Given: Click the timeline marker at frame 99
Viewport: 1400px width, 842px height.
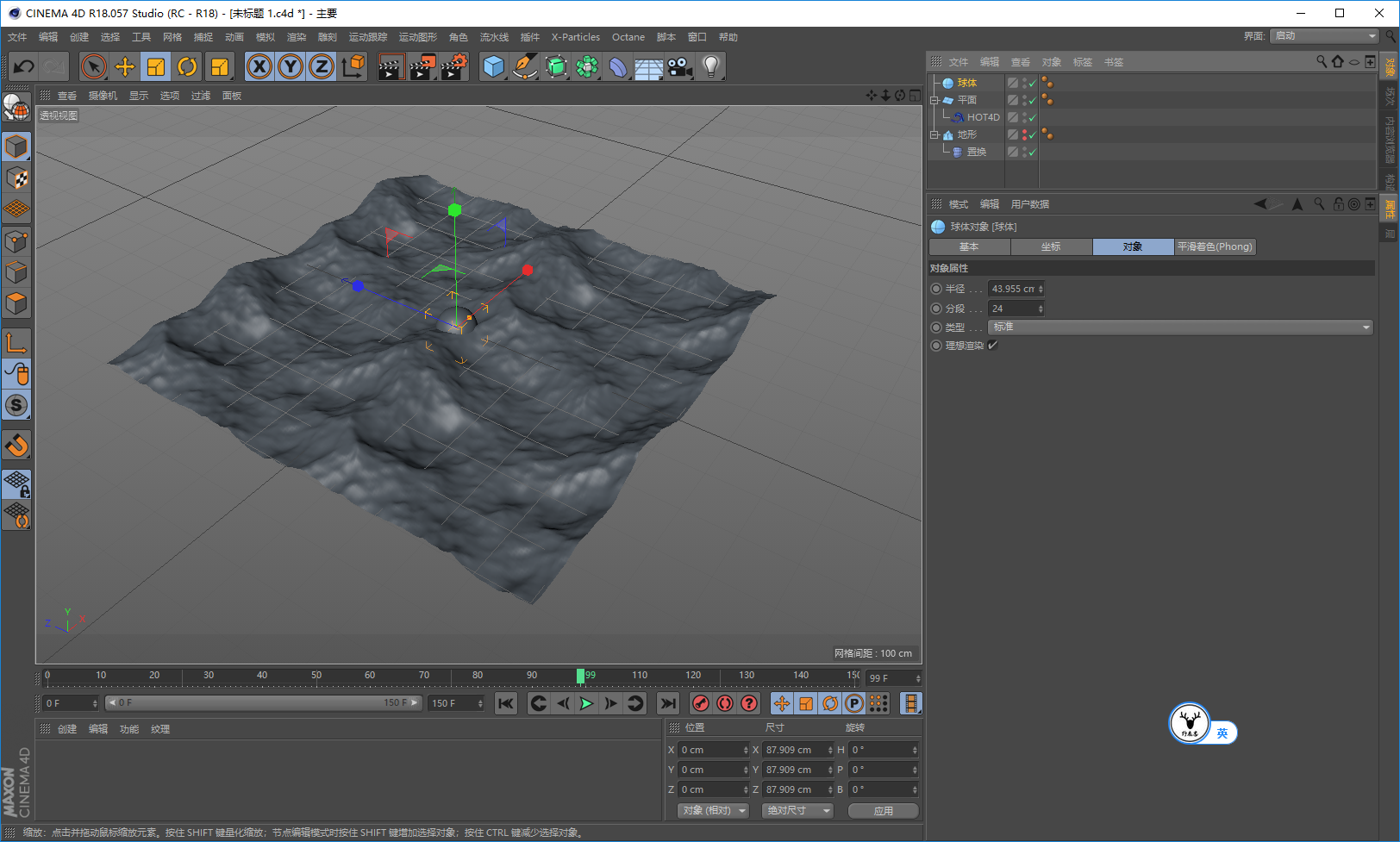Looking at the screenshot, I should (x=580, y=676).
